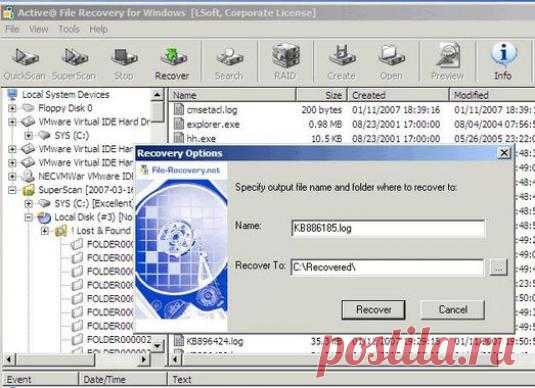Viewport: 535px width, 388px height.
Task: Focus the Name field containing KB886185.log
Action: pyautogui.click(x=388, y=228)
